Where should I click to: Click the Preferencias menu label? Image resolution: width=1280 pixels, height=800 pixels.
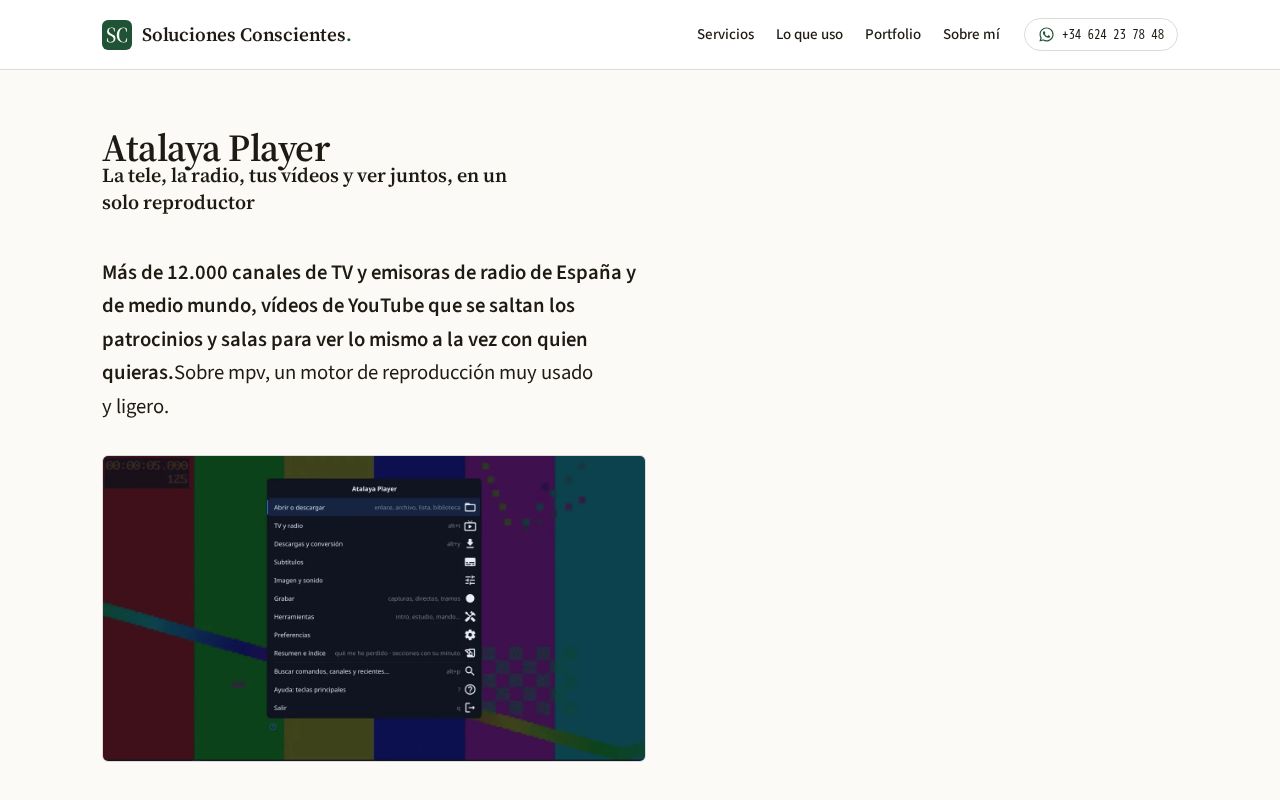point(292,635)
